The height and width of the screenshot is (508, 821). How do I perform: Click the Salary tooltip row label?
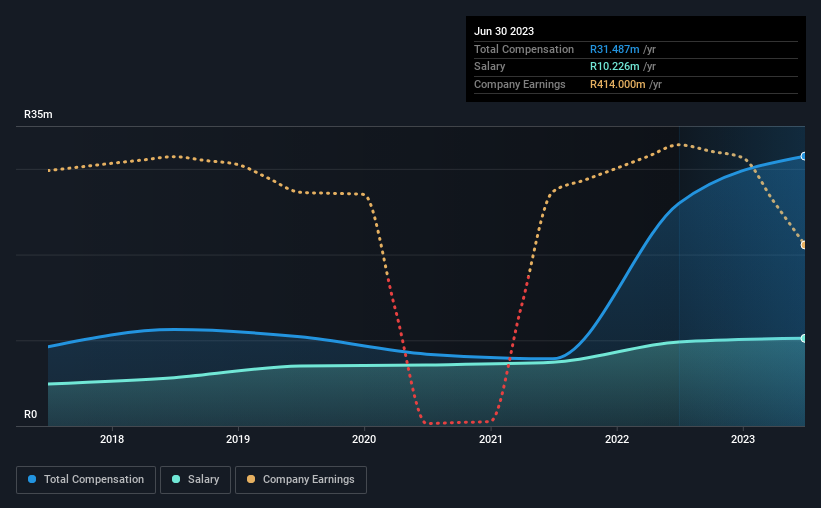click(490, 67)
